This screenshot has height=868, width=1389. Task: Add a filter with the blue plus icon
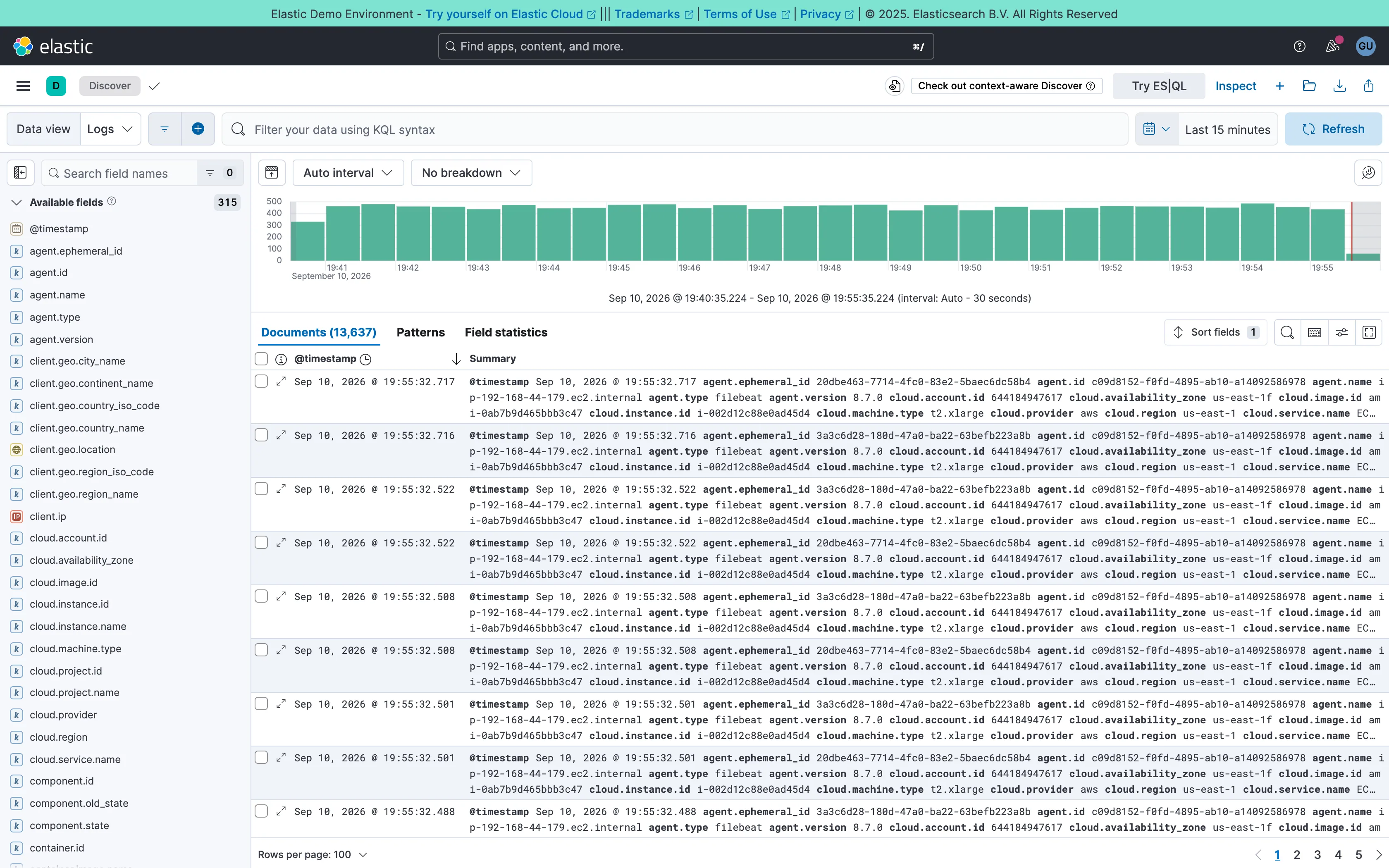coord(198,129)
